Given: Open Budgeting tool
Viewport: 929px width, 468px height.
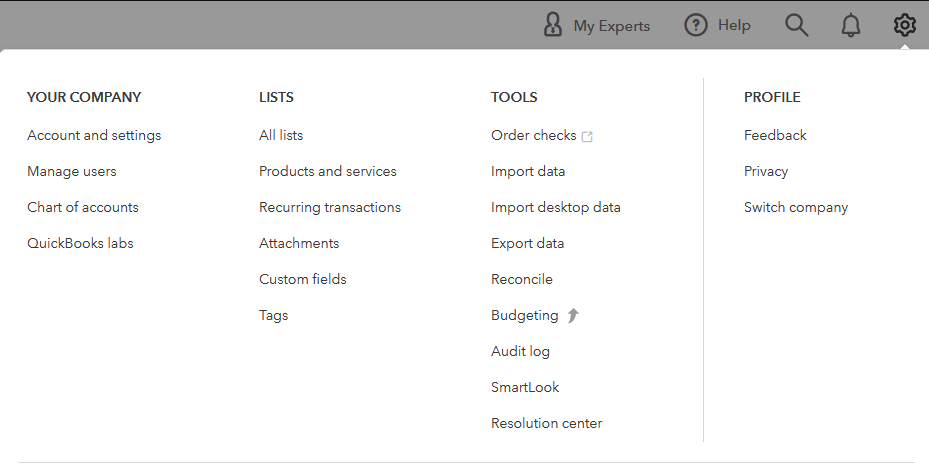Looking at the screenshot, I should pos(525,315).
